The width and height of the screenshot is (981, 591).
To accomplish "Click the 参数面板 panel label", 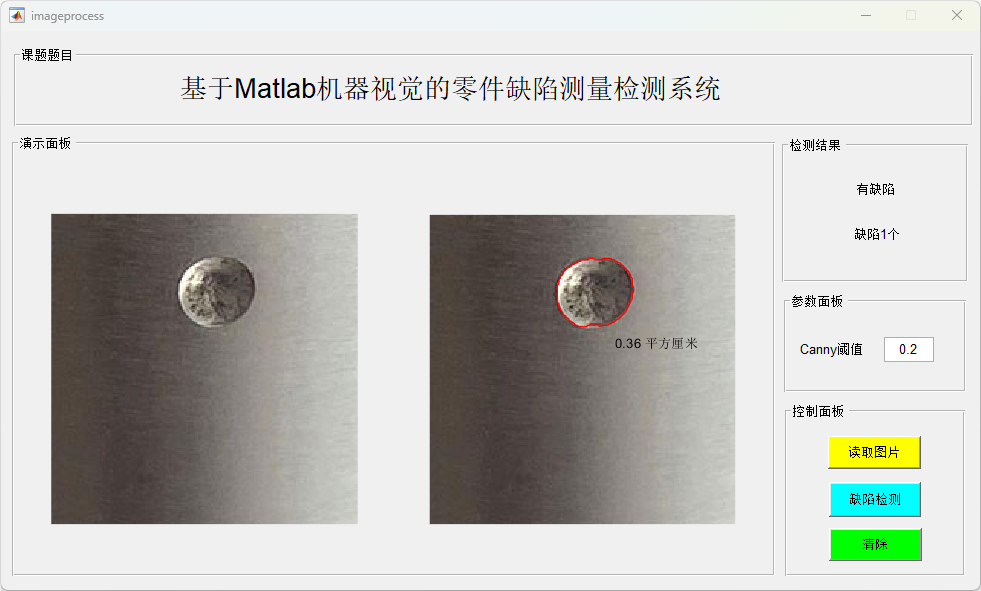I will coord(817,301).
